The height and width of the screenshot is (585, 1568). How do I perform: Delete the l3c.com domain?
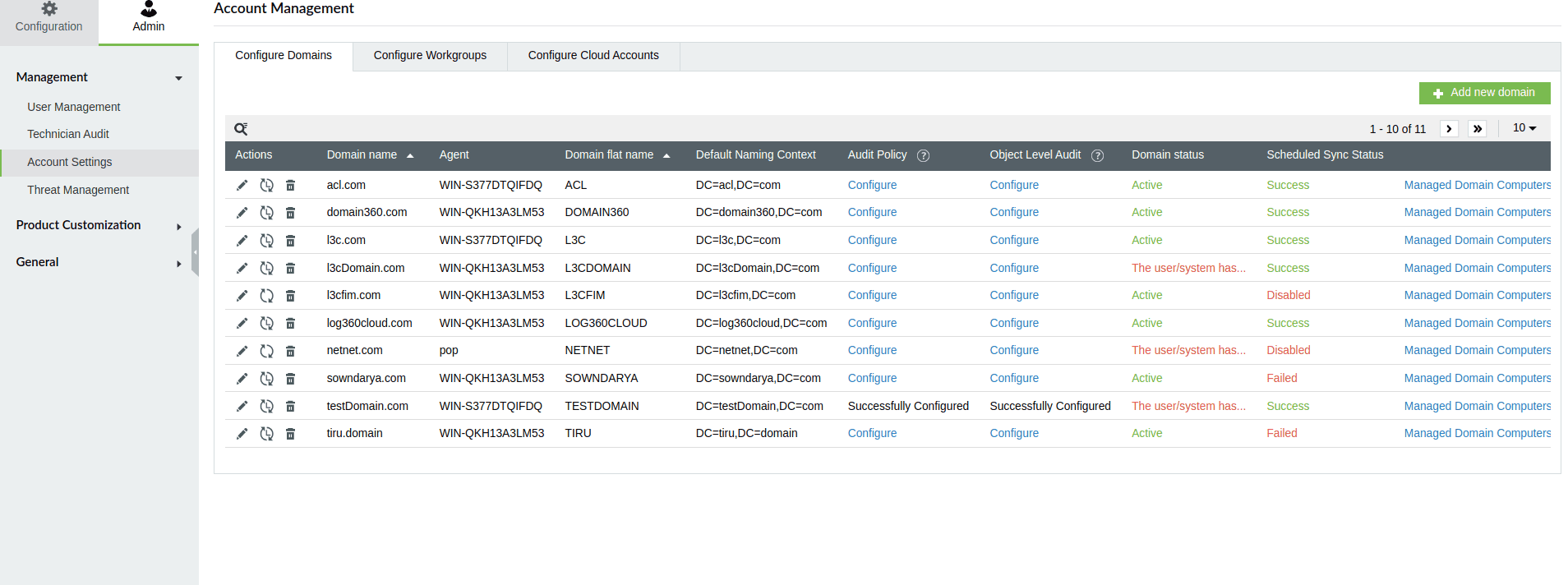(290, 241)
